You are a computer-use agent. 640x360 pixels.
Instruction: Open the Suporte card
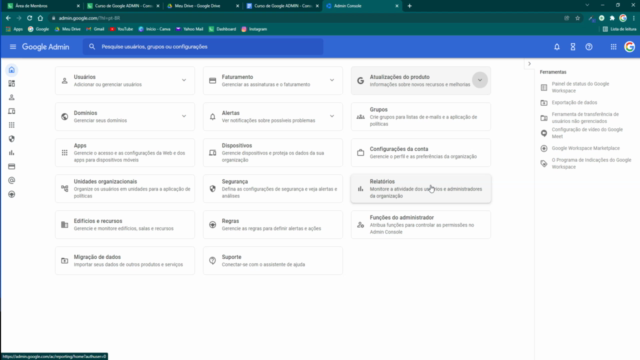tap(273, 260)
